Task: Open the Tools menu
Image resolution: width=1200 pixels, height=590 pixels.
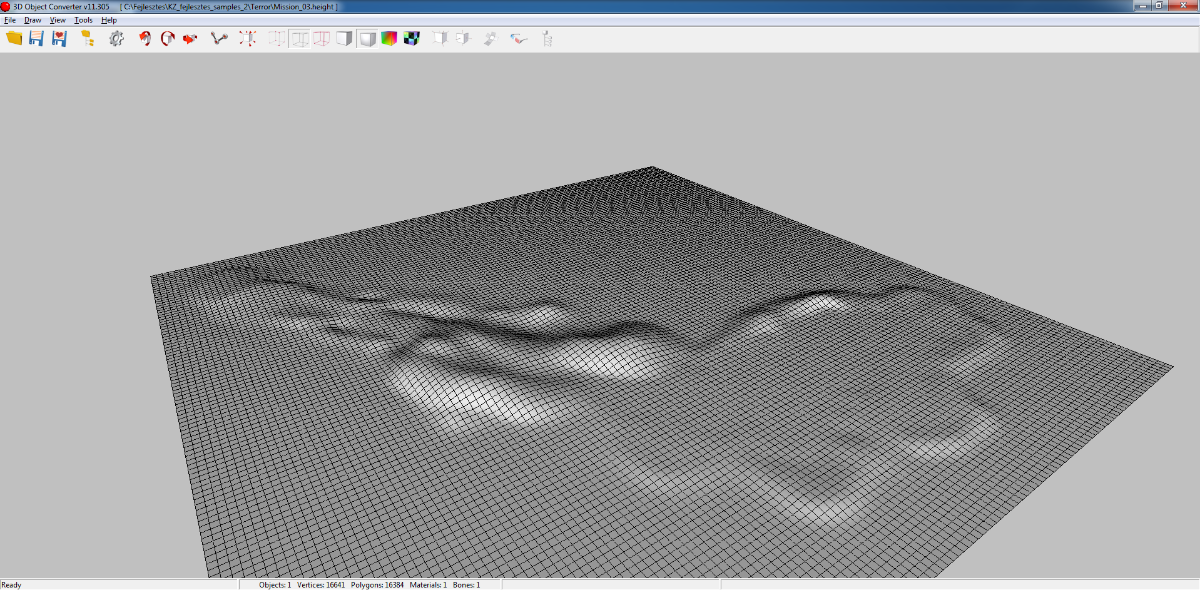Action: (84, 20)
